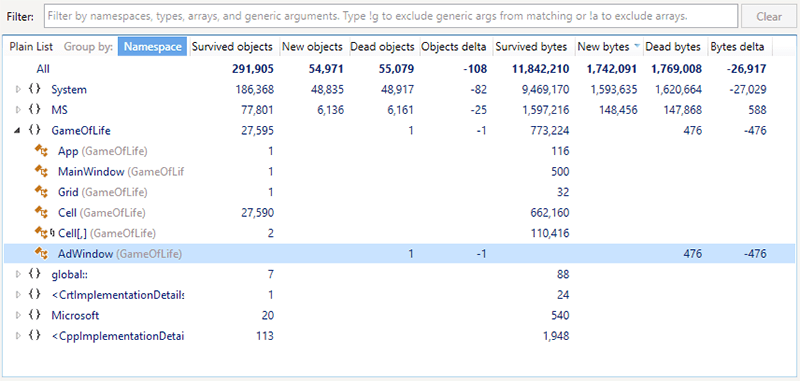Select the System namespace row label
Viewport: 800px width, 381px height.
pos(69,89)
